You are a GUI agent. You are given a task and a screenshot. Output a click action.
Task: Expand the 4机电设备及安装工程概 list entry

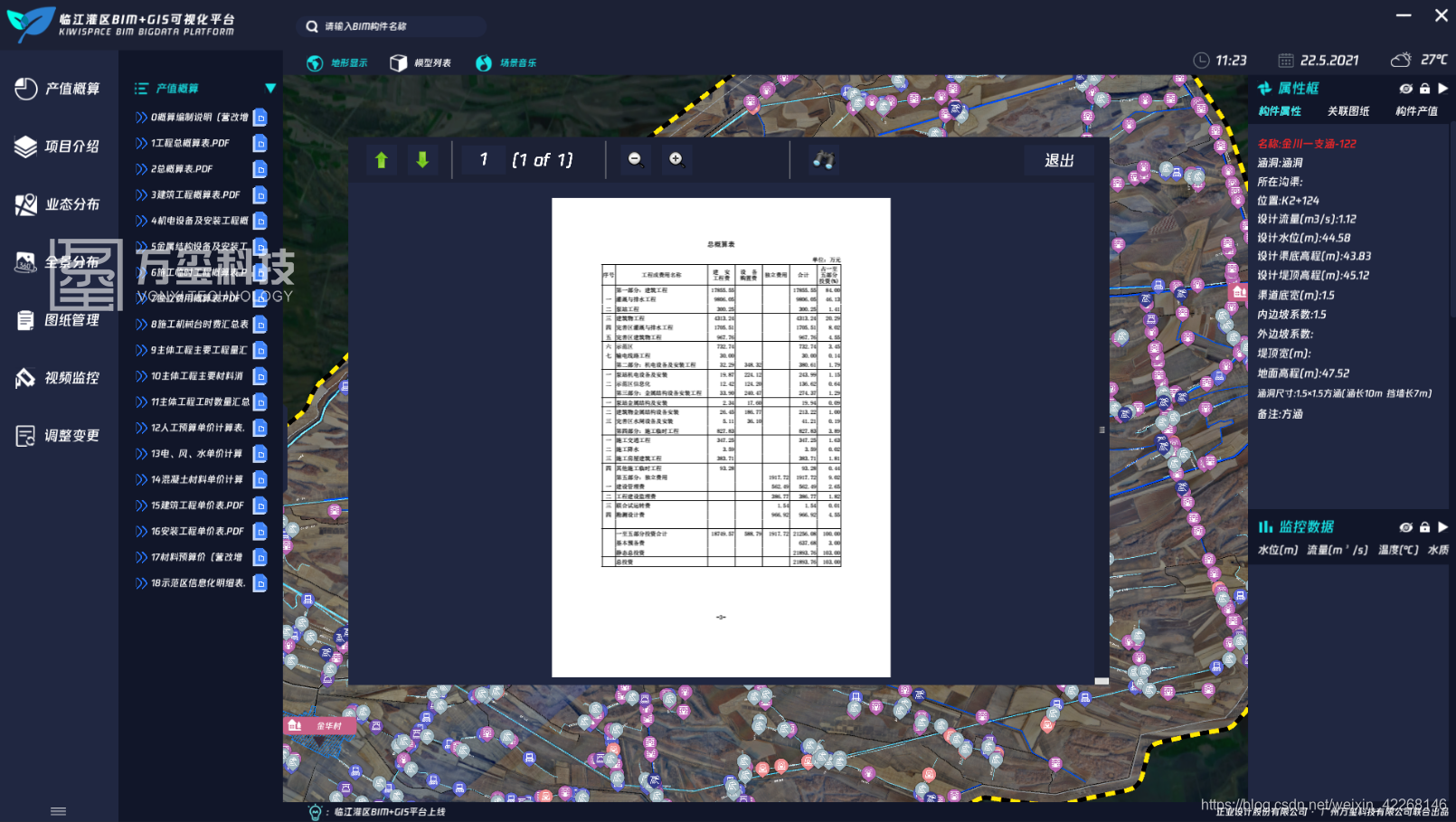(x=141, y=221)
